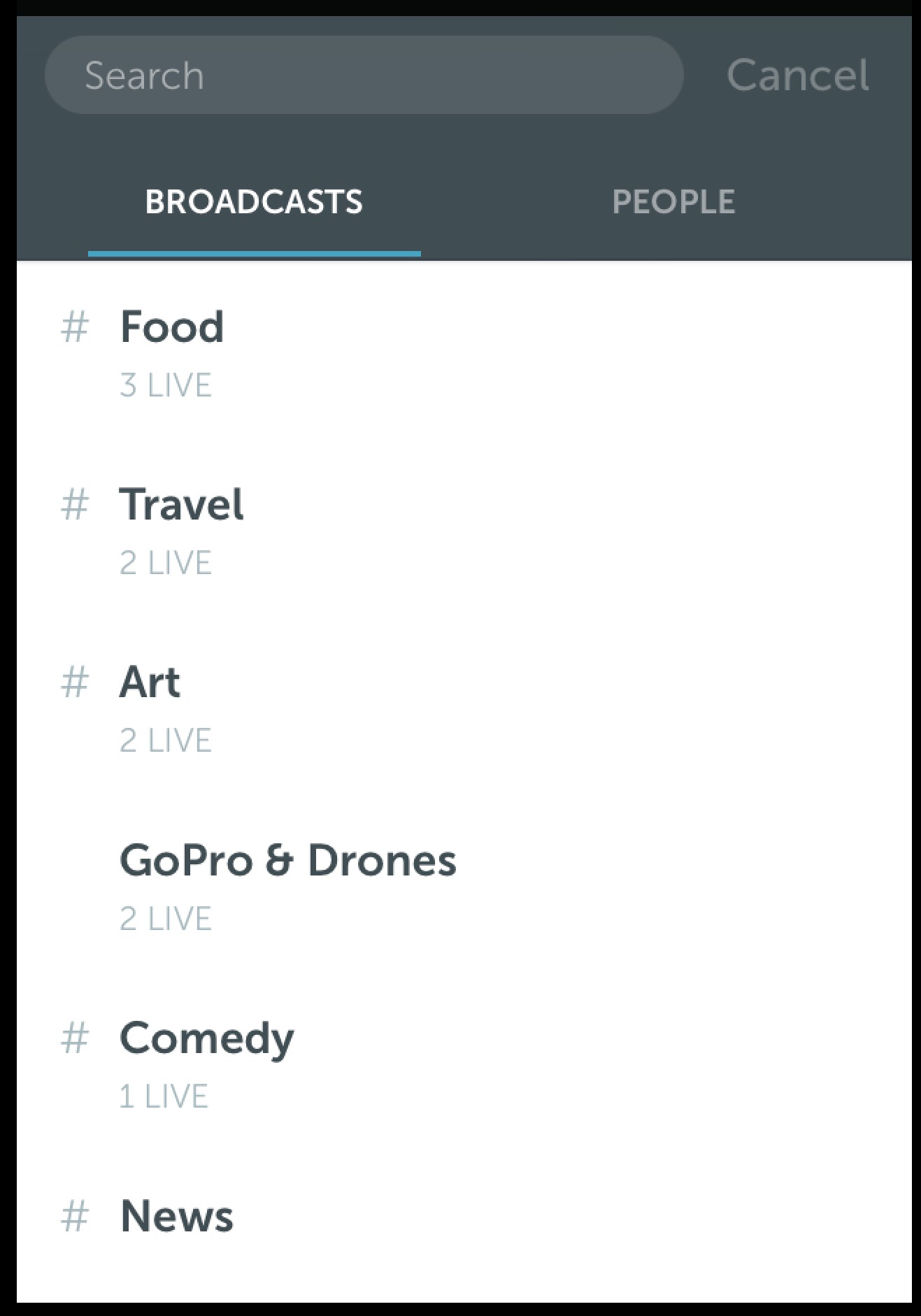View the 2 LIVE Art broadcasts
921x1316 pixels.
pyautogui.click(x=166, y=741)
